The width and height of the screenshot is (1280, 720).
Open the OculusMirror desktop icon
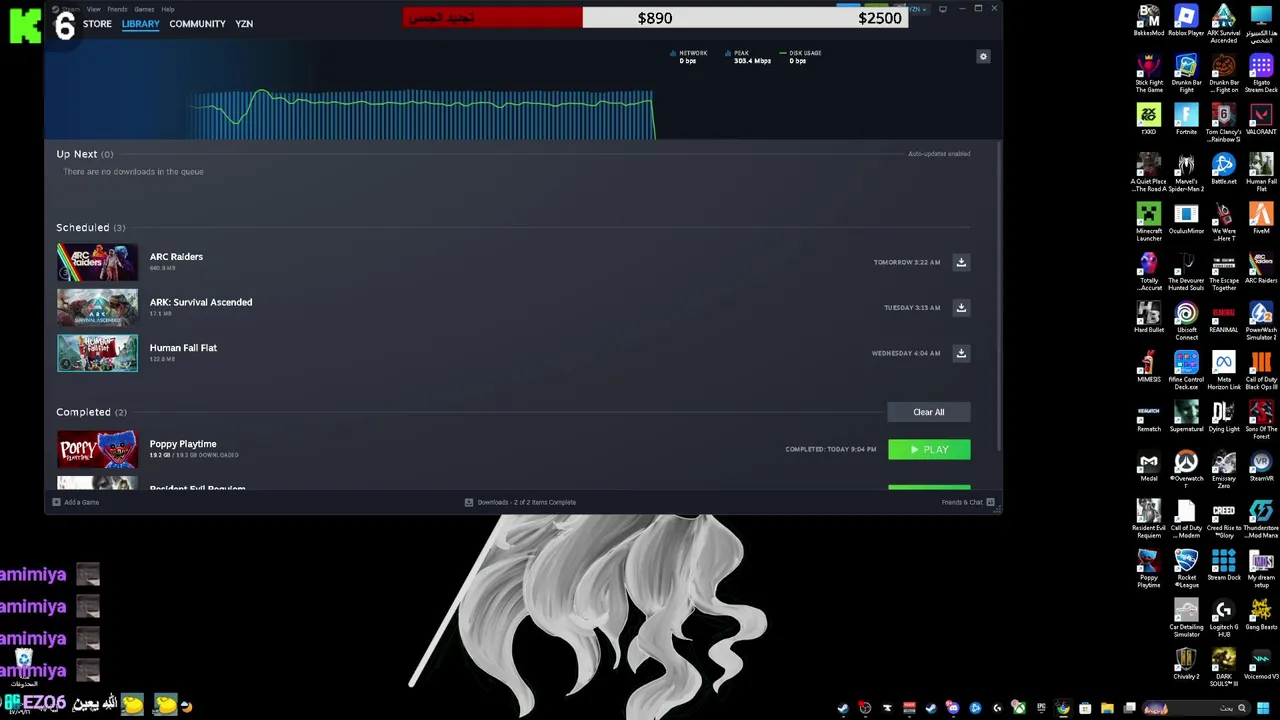pyautogui.click(x=1186, y=219)
